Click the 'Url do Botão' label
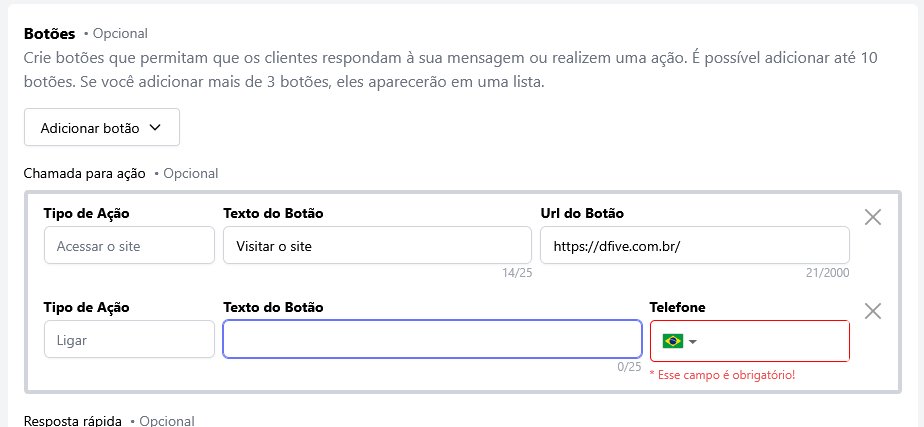Viewport: 924px width, 427px height. 583,214
